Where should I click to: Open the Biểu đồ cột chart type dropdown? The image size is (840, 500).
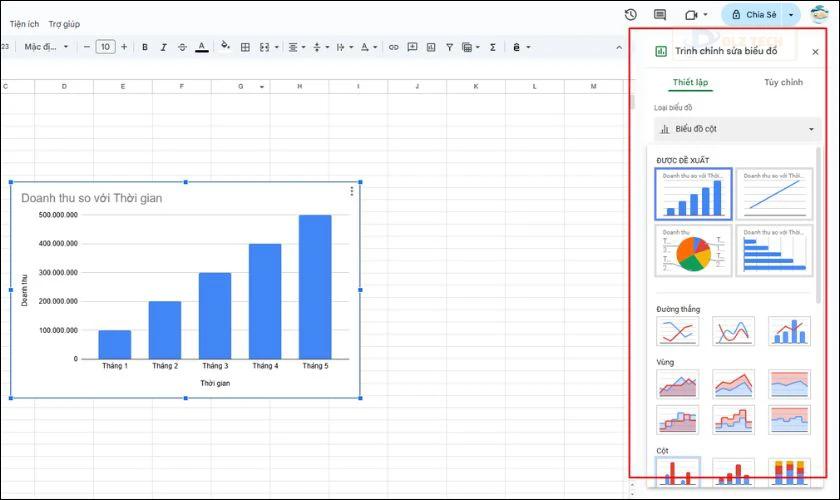pos(737,129)
